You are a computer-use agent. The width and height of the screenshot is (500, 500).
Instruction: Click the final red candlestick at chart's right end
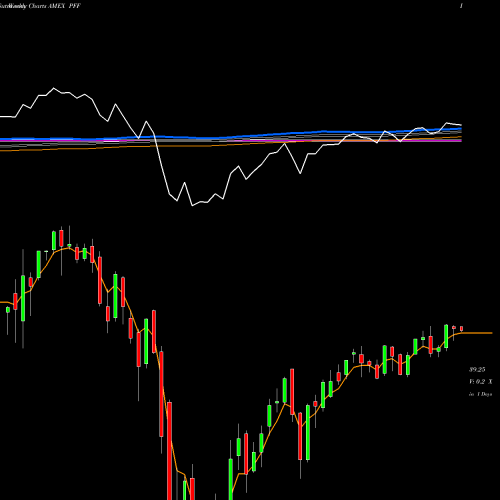coord(462,329)
